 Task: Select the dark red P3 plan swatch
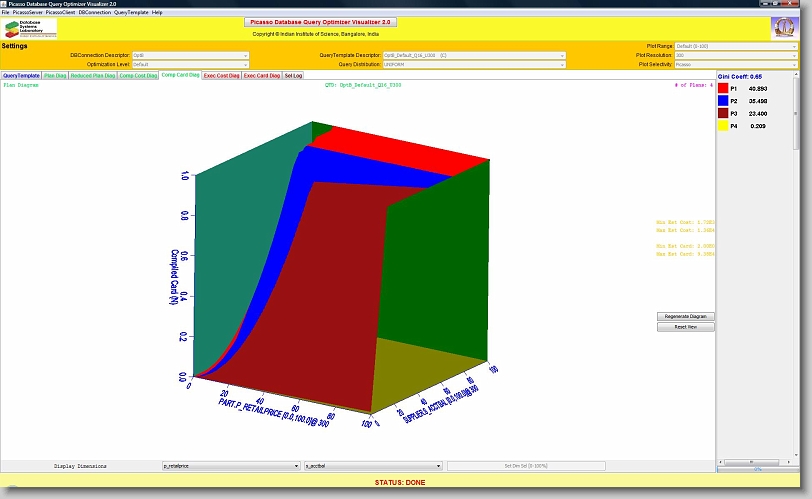coord(725,114)
